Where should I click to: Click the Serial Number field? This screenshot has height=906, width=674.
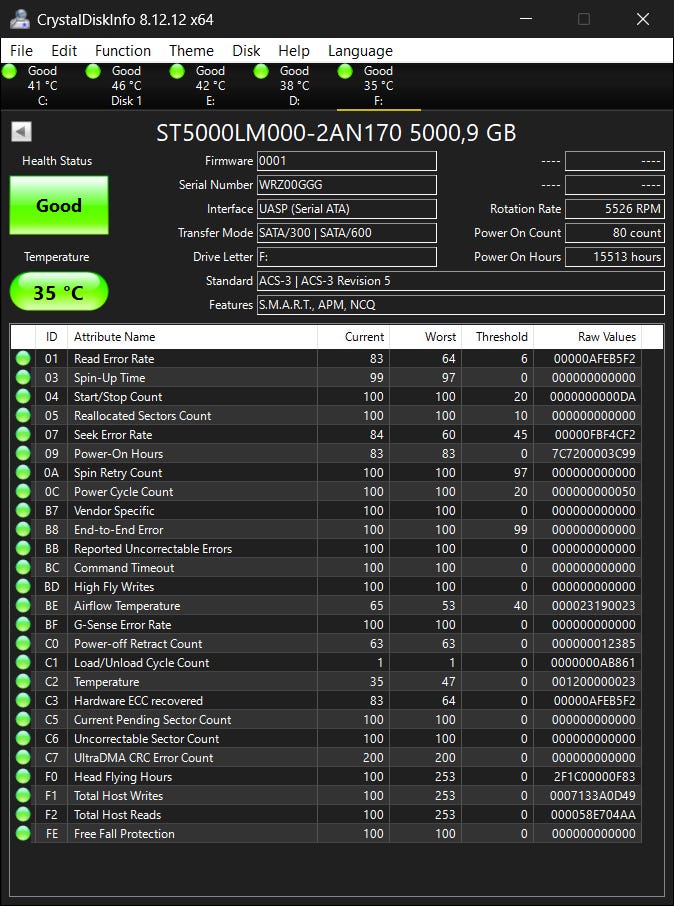coord(346,185)
